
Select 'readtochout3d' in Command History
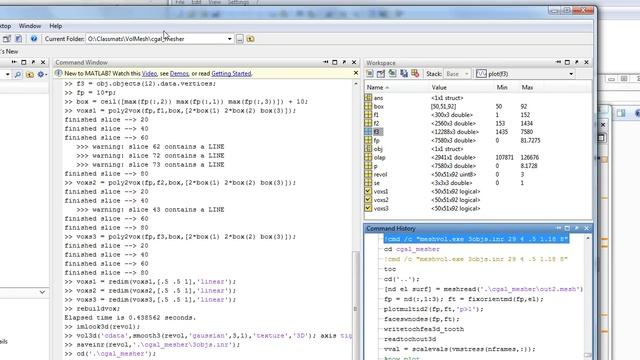[x=410, y=339]
